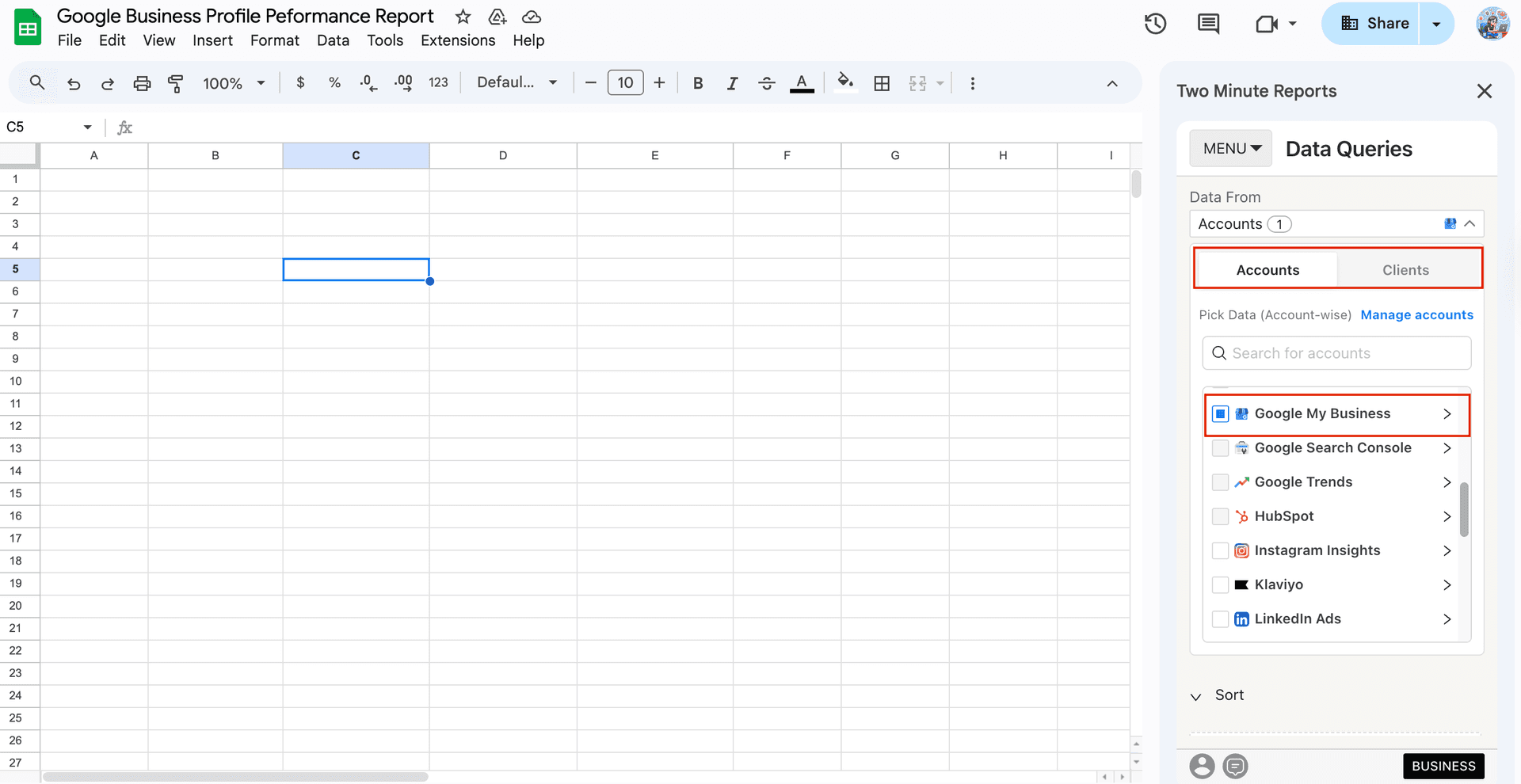Viewport: 1521px width, 784px height.
Task: Open the borders menu
Action: click(882, 82)
